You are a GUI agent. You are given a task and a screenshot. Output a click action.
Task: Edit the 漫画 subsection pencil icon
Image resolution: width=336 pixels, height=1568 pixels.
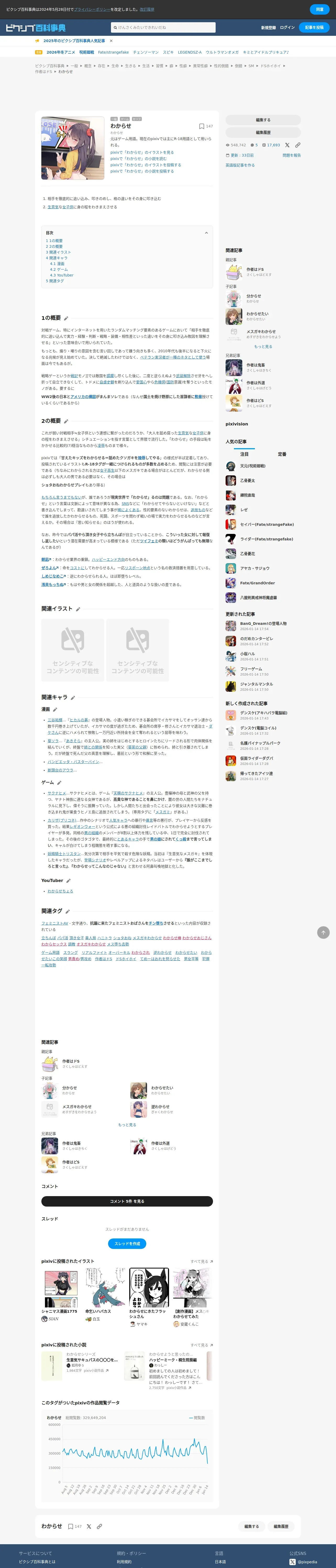pos(55,709)
